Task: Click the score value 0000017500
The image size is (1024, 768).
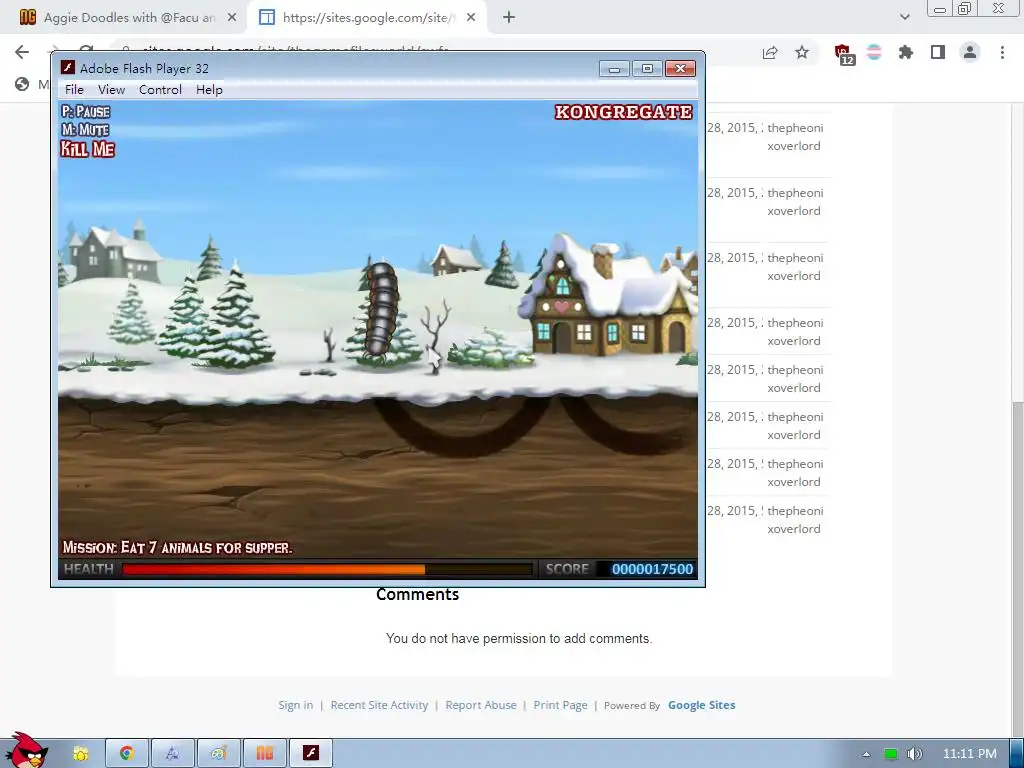Action: [x=652, y=569]
